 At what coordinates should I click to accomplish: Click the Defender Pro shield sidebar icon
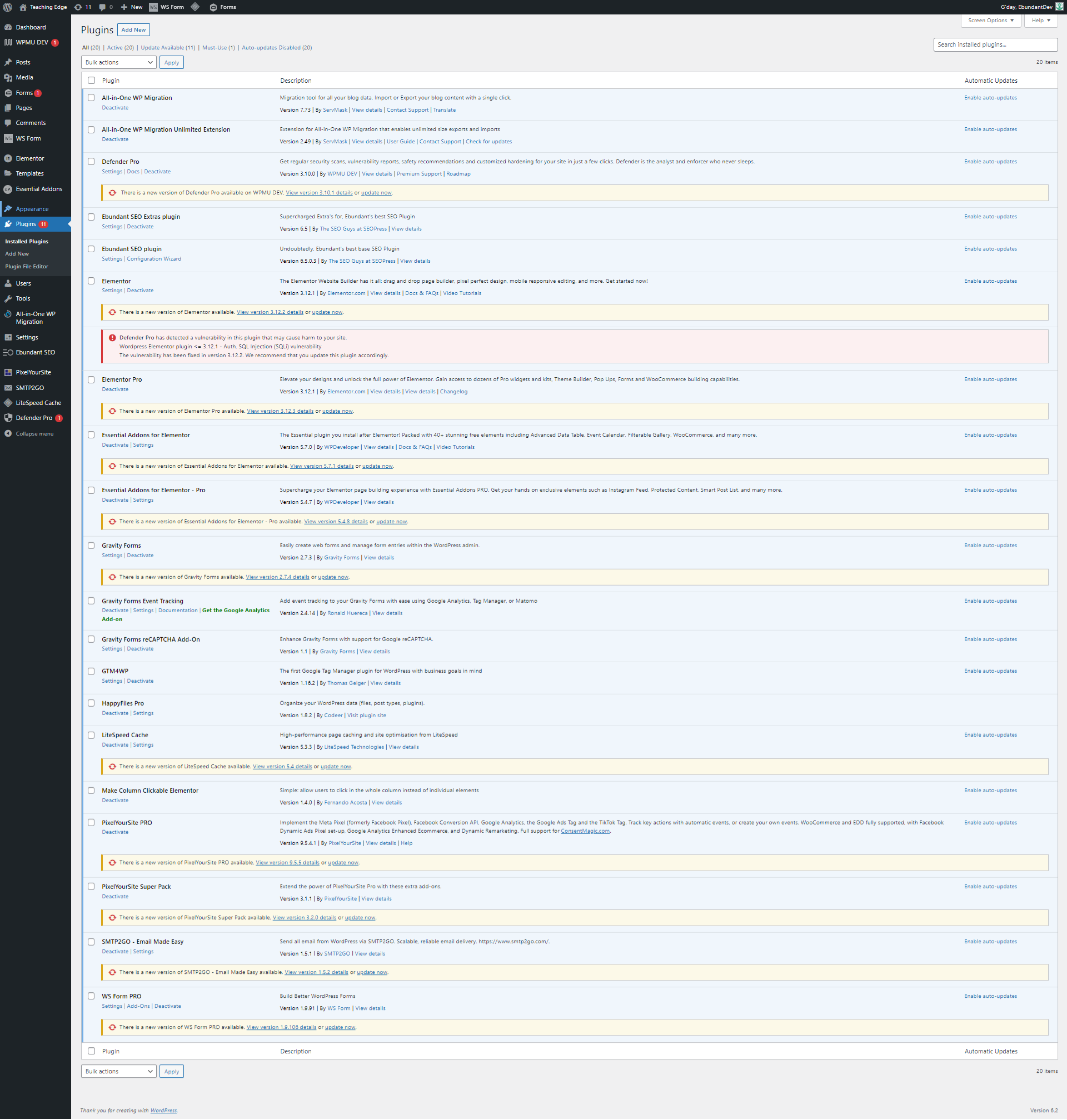(8, 418)
